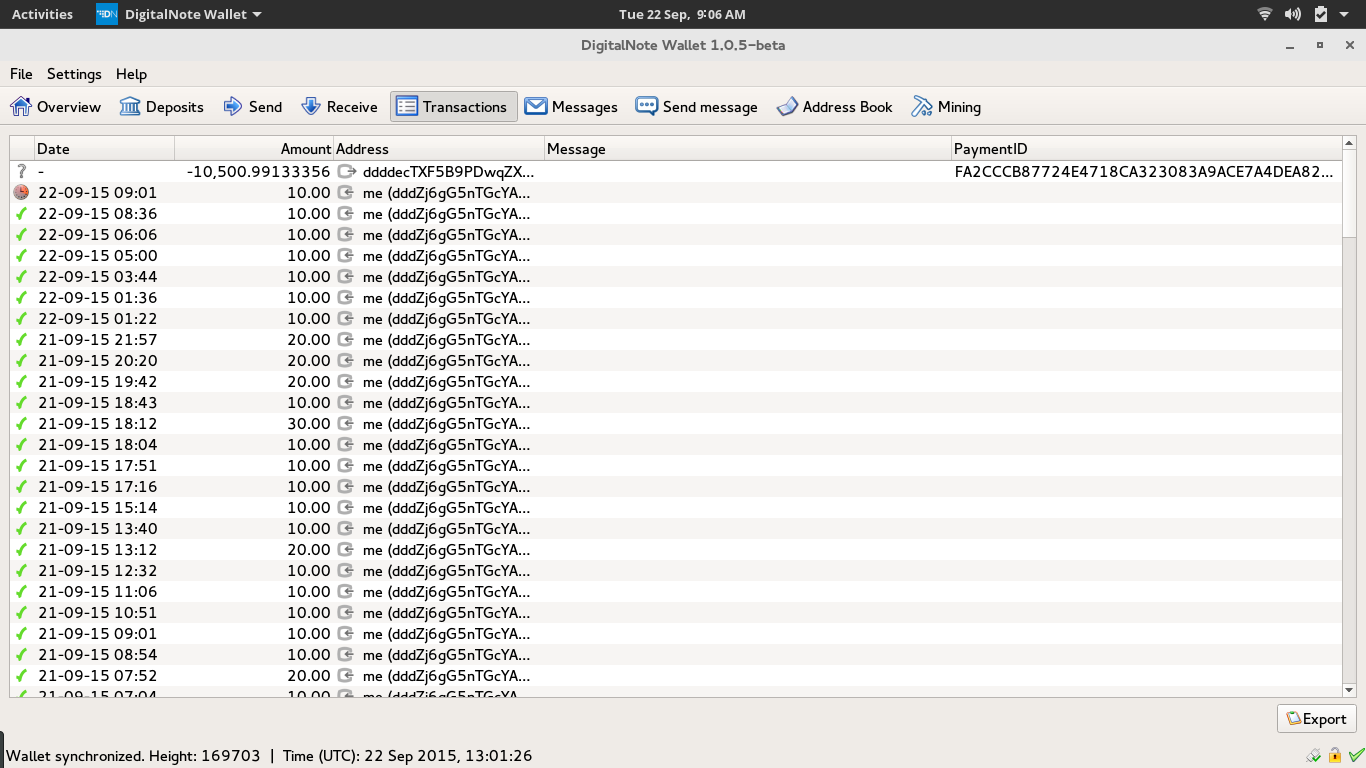Viewport: 1366px width, 768px height.
Task: Select the 21-09-15 09:01 transaction date
Action: click(x=97, y=634)
